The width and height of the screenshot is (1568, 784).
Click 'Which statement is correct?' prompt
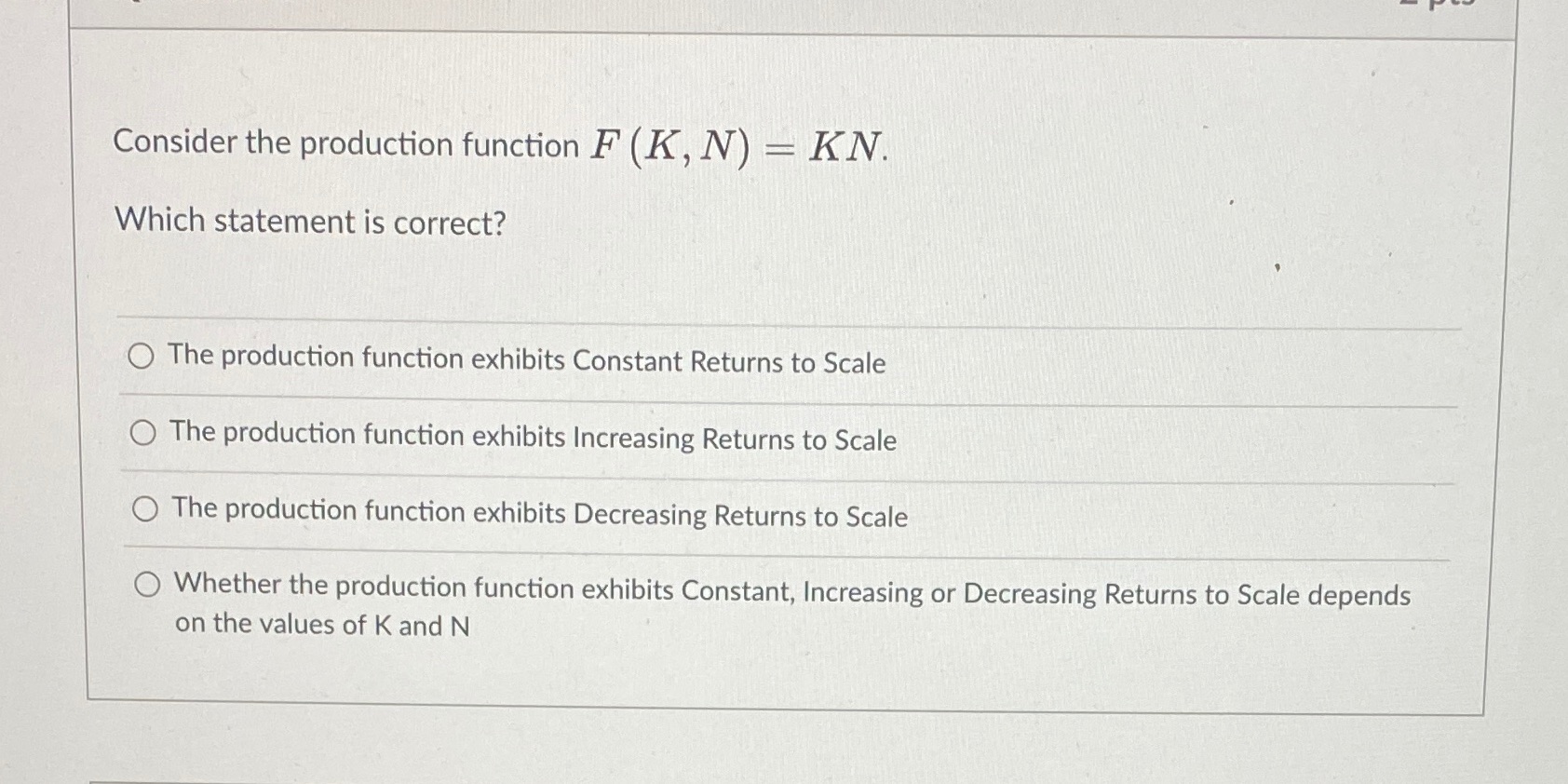click(x=307, y=222)
